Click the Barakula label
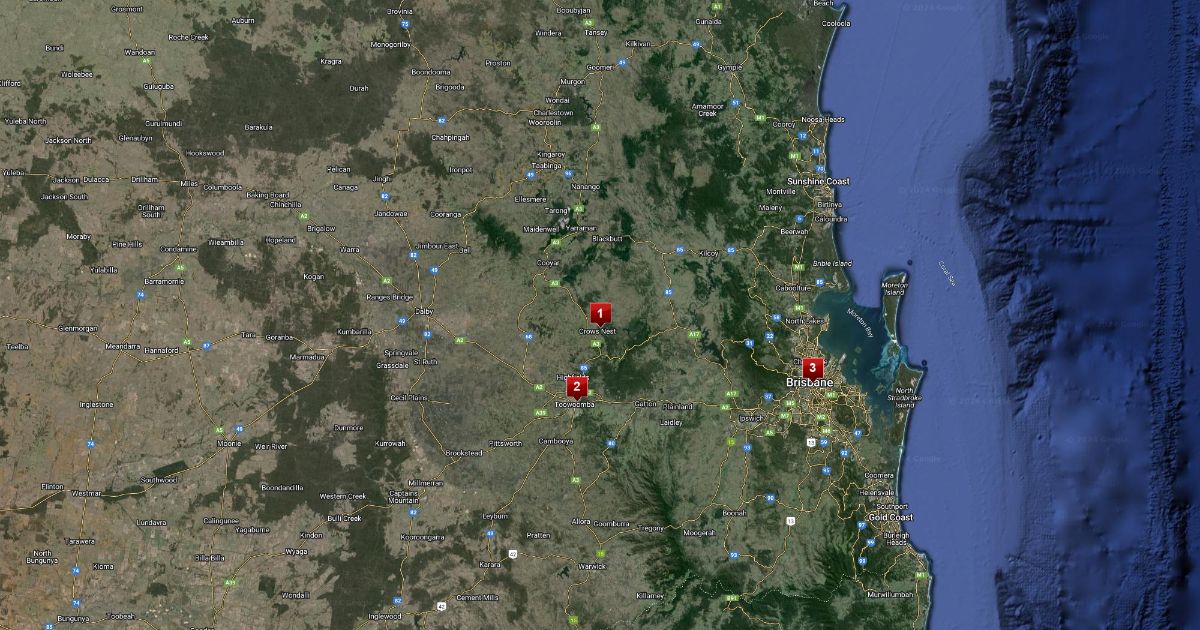Viewport: 1200px width, 630px height. click(258, 127)
